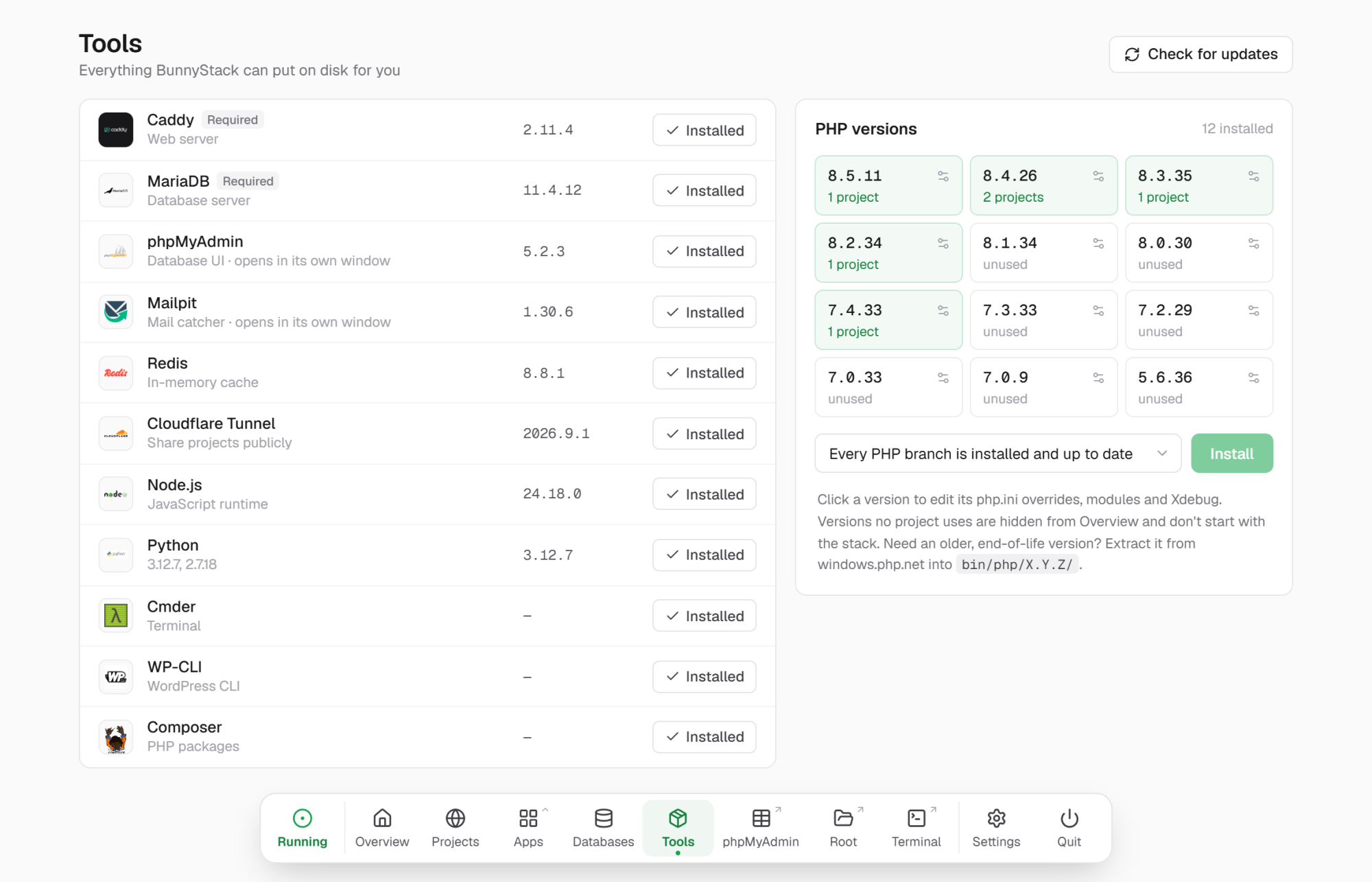This screenshot has height=882, width=1372.
Task: Click the Cloudflare Tunnel logo icon
Action: click(116, 433)
